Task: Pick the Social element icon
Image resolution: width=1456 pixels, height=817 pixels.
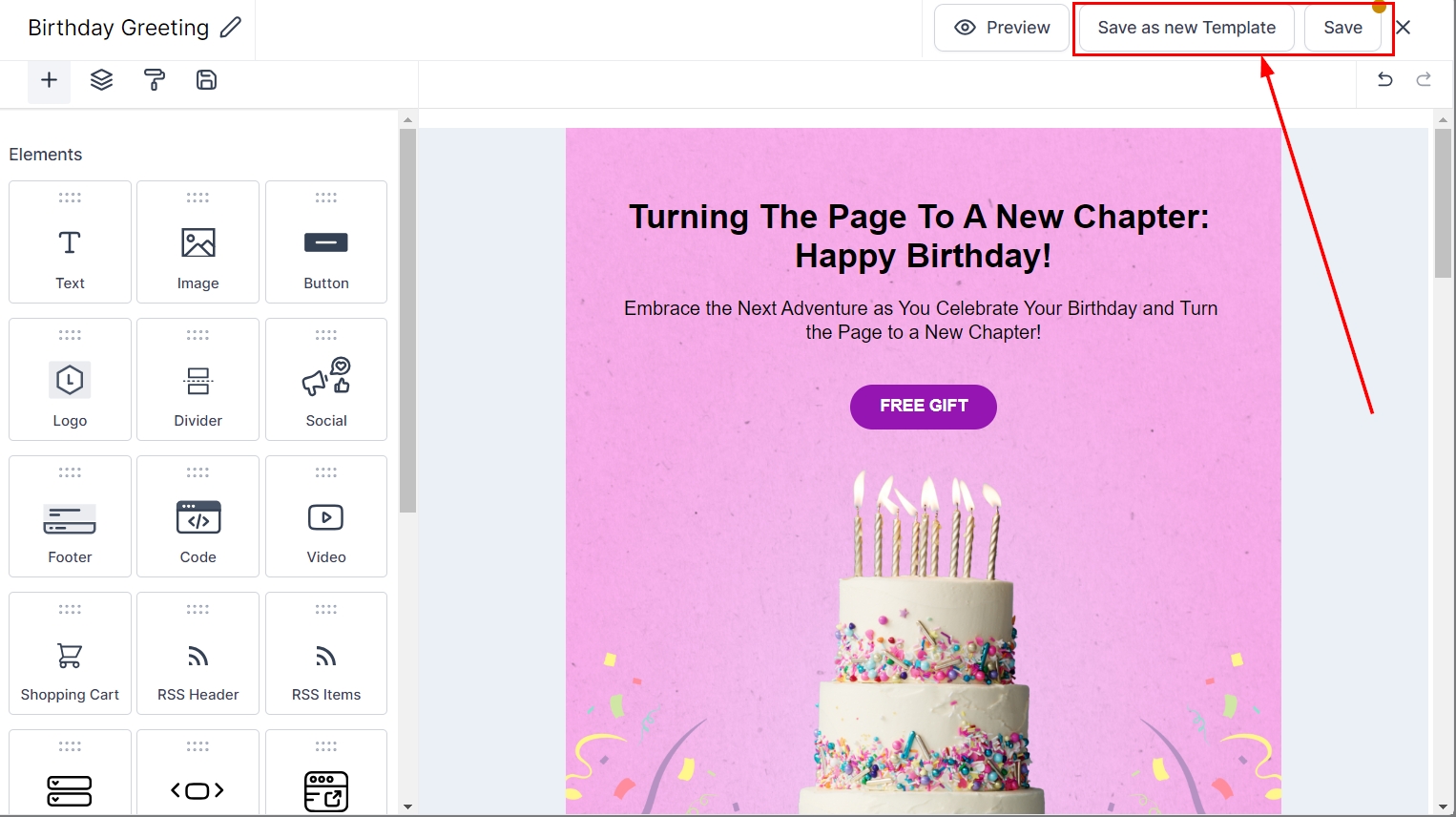Action: click(326, 380)
